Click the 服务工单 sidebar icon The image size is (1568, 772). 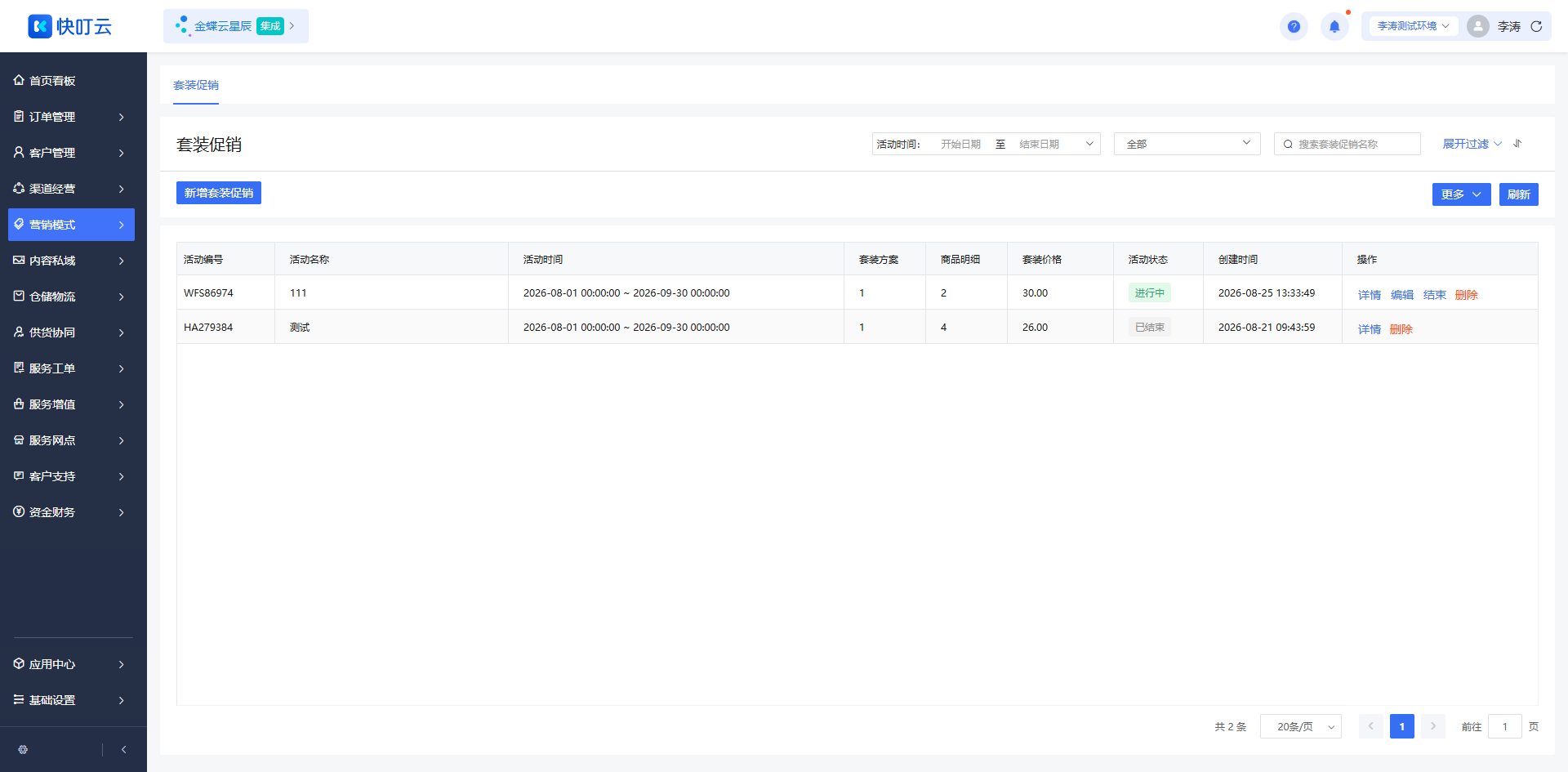(19, 368)
